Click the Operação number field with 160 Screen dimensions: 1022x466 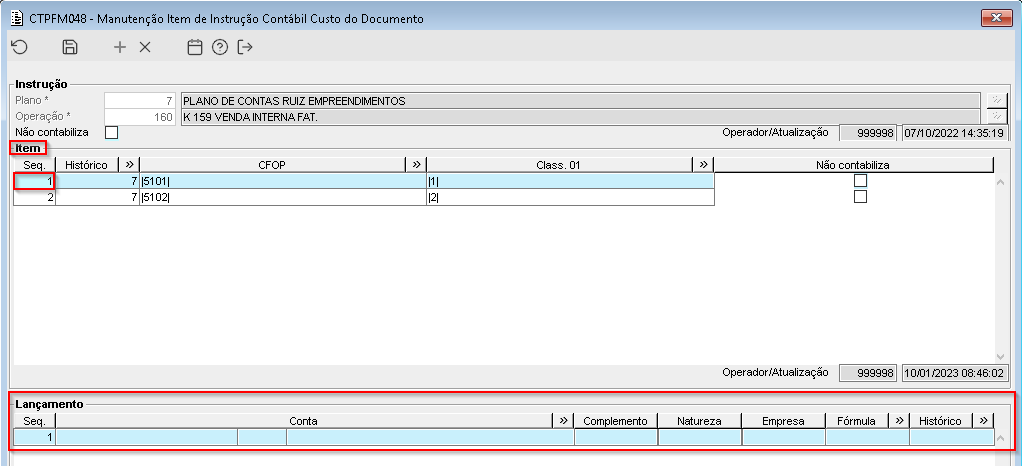pyautogui.click(x=140, y=117)
